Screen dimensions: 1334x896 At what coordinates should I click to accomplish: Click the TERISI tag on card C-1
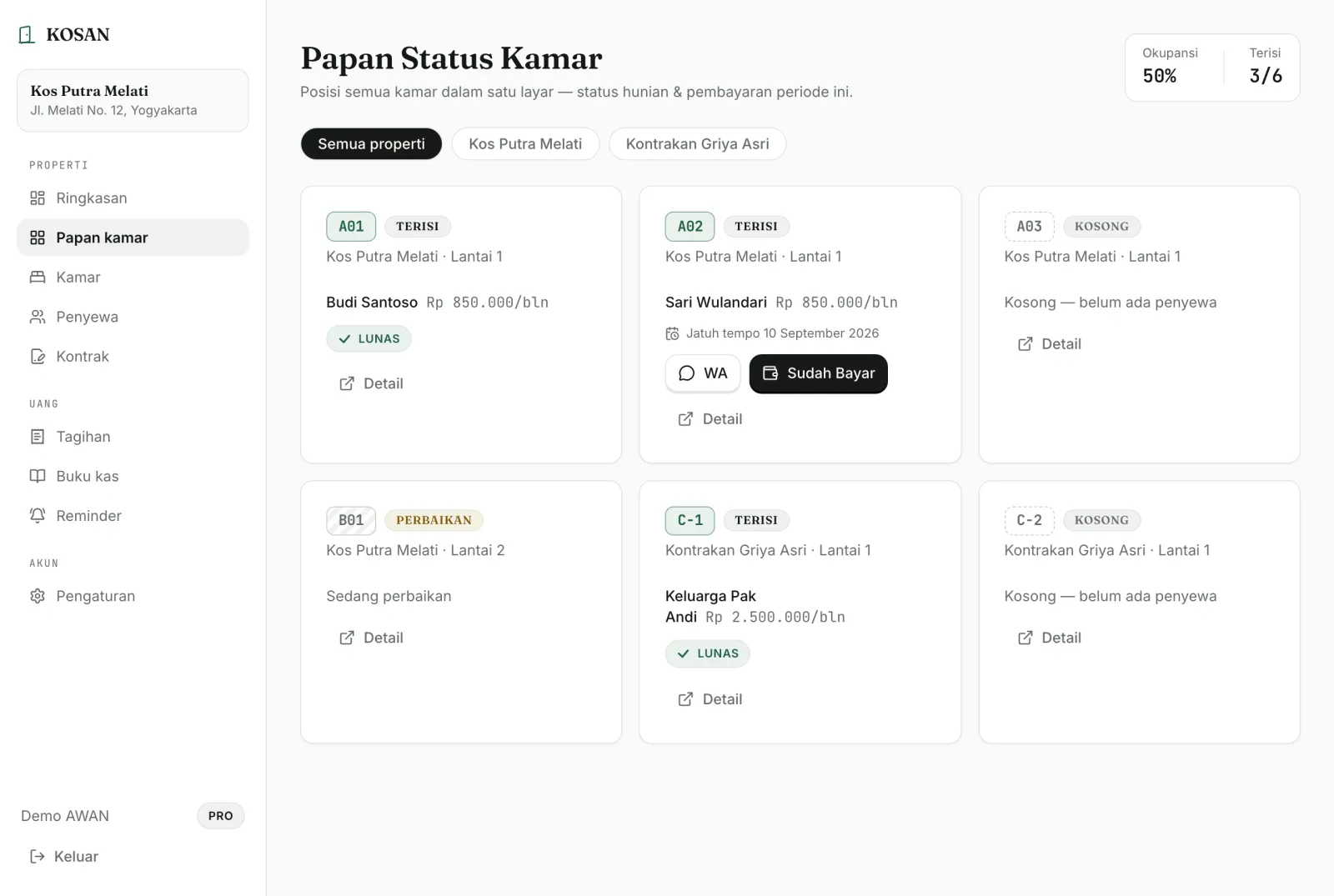point(756,520)
